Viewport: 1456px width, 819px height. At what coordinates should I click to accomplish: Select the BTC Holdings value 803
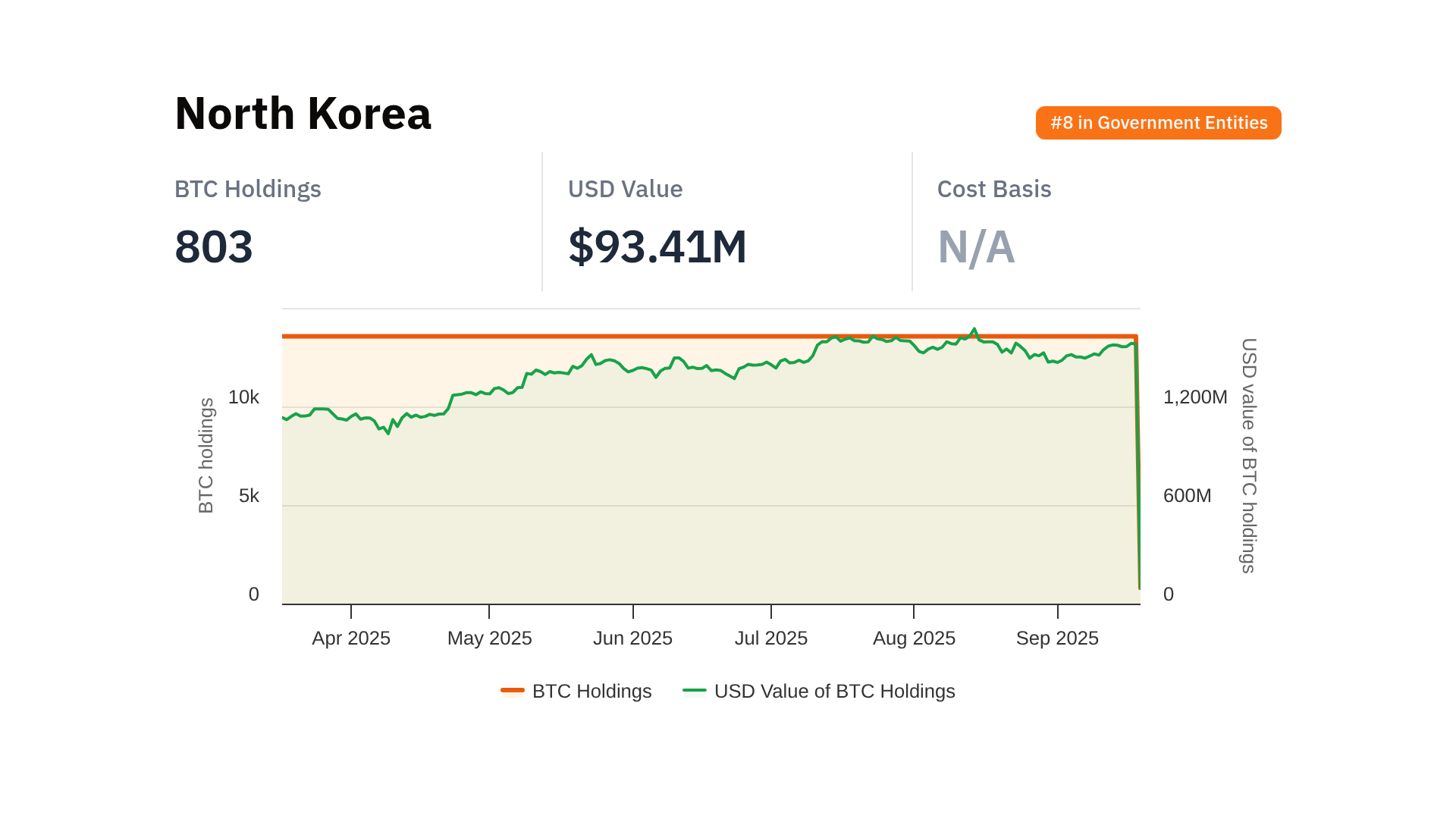[214, 247]
